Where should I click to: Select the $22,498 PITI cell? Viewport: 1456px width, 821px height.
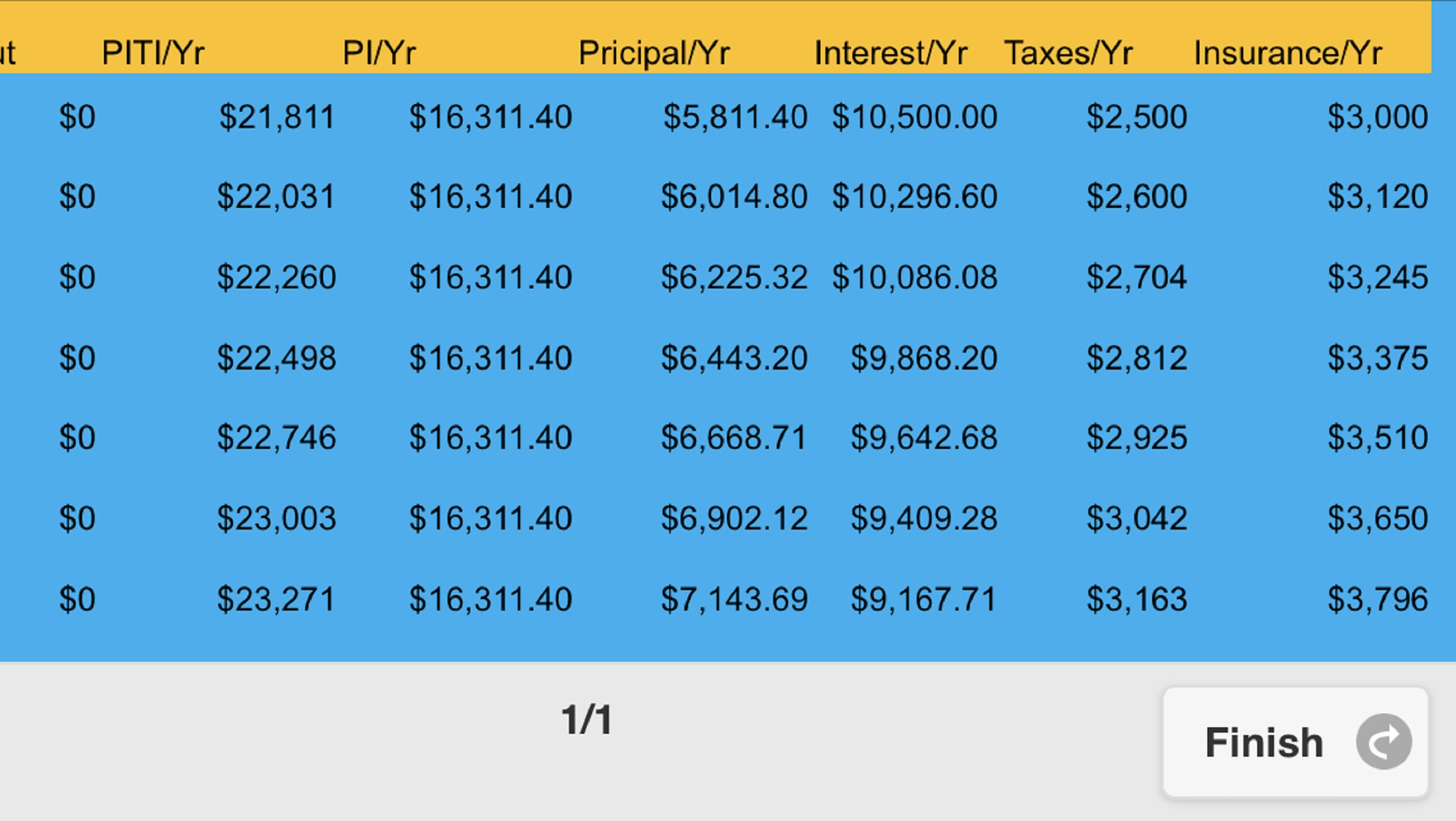[277, 358]
